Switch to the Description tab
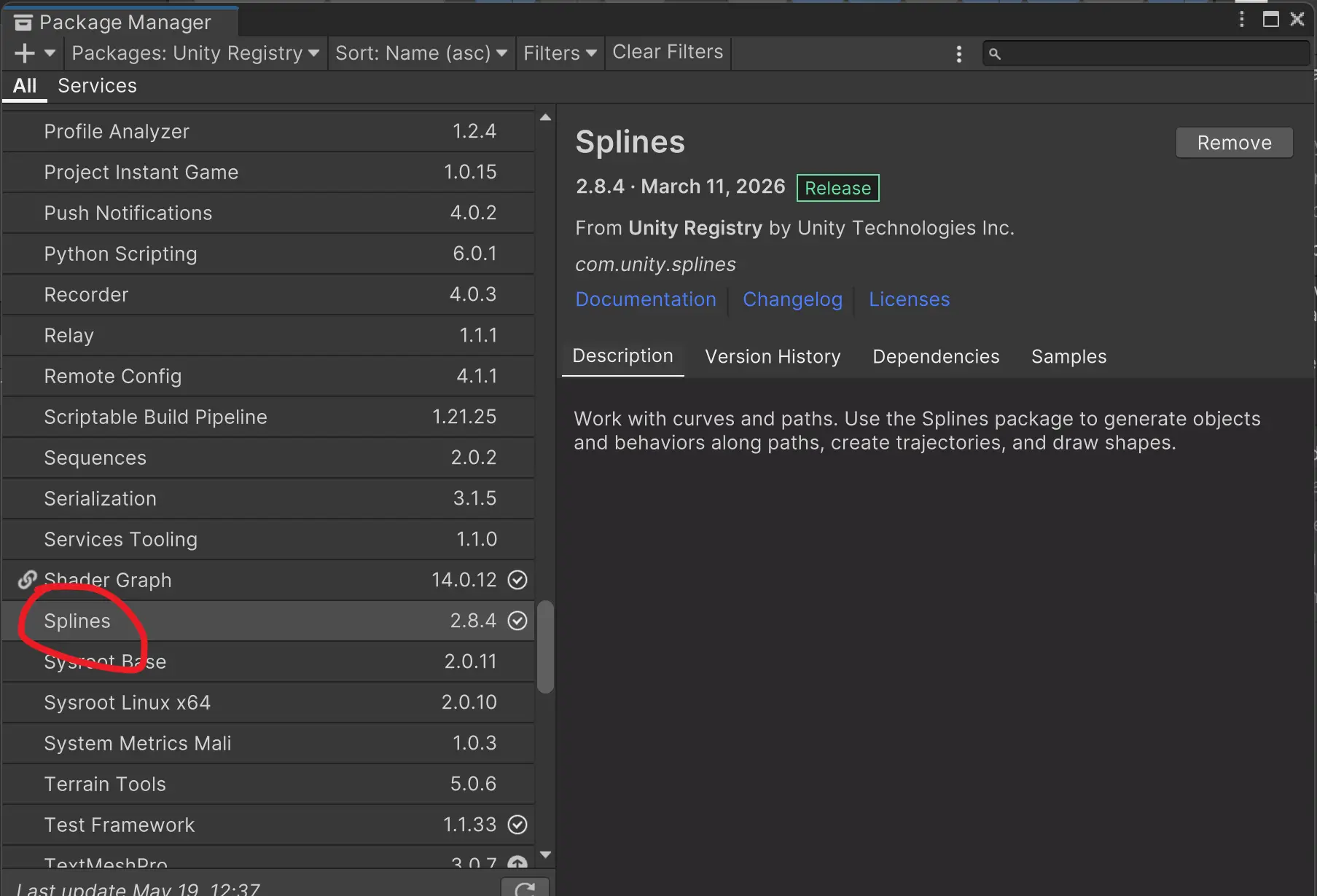 [623, 356]
